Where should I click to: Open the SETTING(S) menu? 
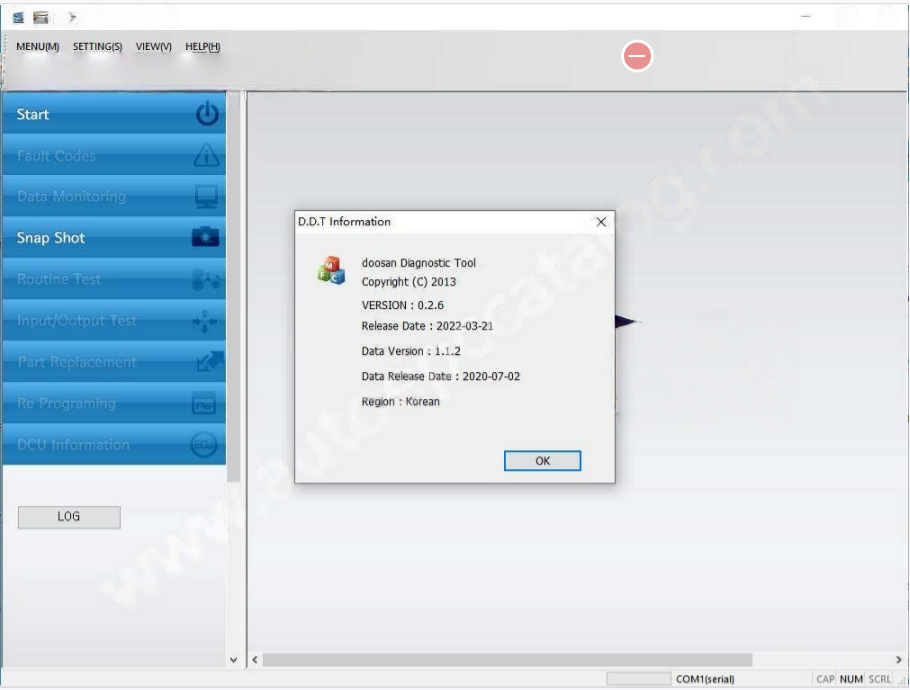[x=97, y=47]
